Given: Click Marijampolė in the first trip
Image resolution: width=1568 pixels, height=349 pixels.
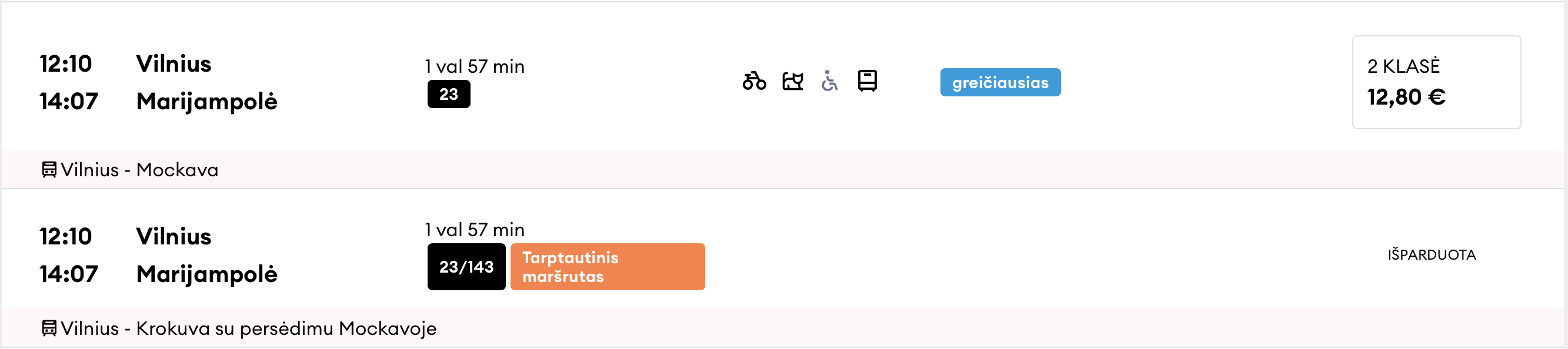Looking at the screenshot, I should point(206,102).
